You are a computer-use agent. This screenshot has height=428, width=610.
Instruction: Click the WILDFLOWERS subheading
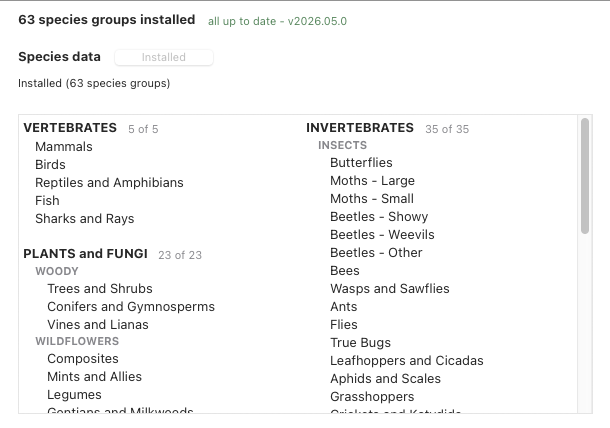click(x=77, y=341)
